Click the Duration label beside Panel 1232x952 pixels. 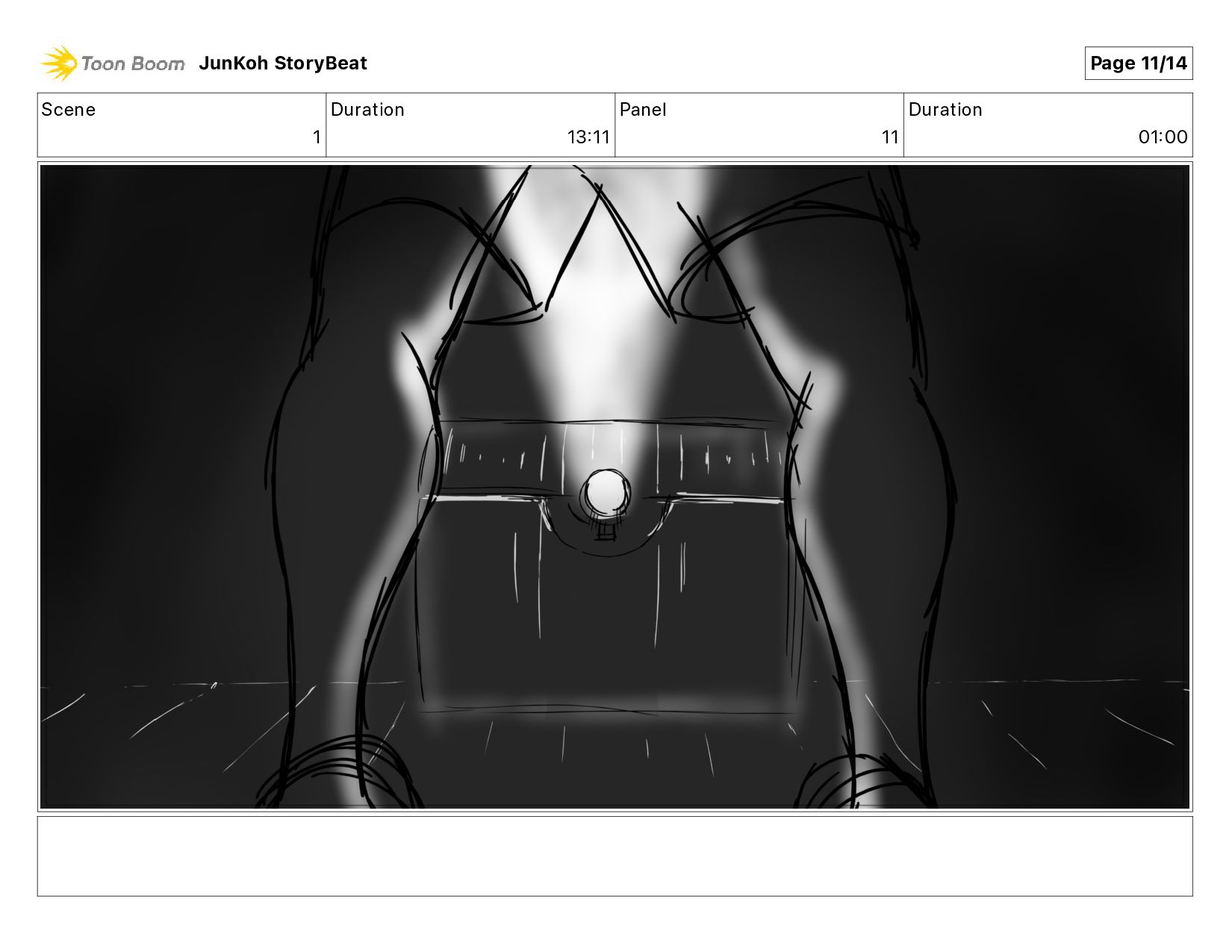pyautogui.click(x=945, y=110)
